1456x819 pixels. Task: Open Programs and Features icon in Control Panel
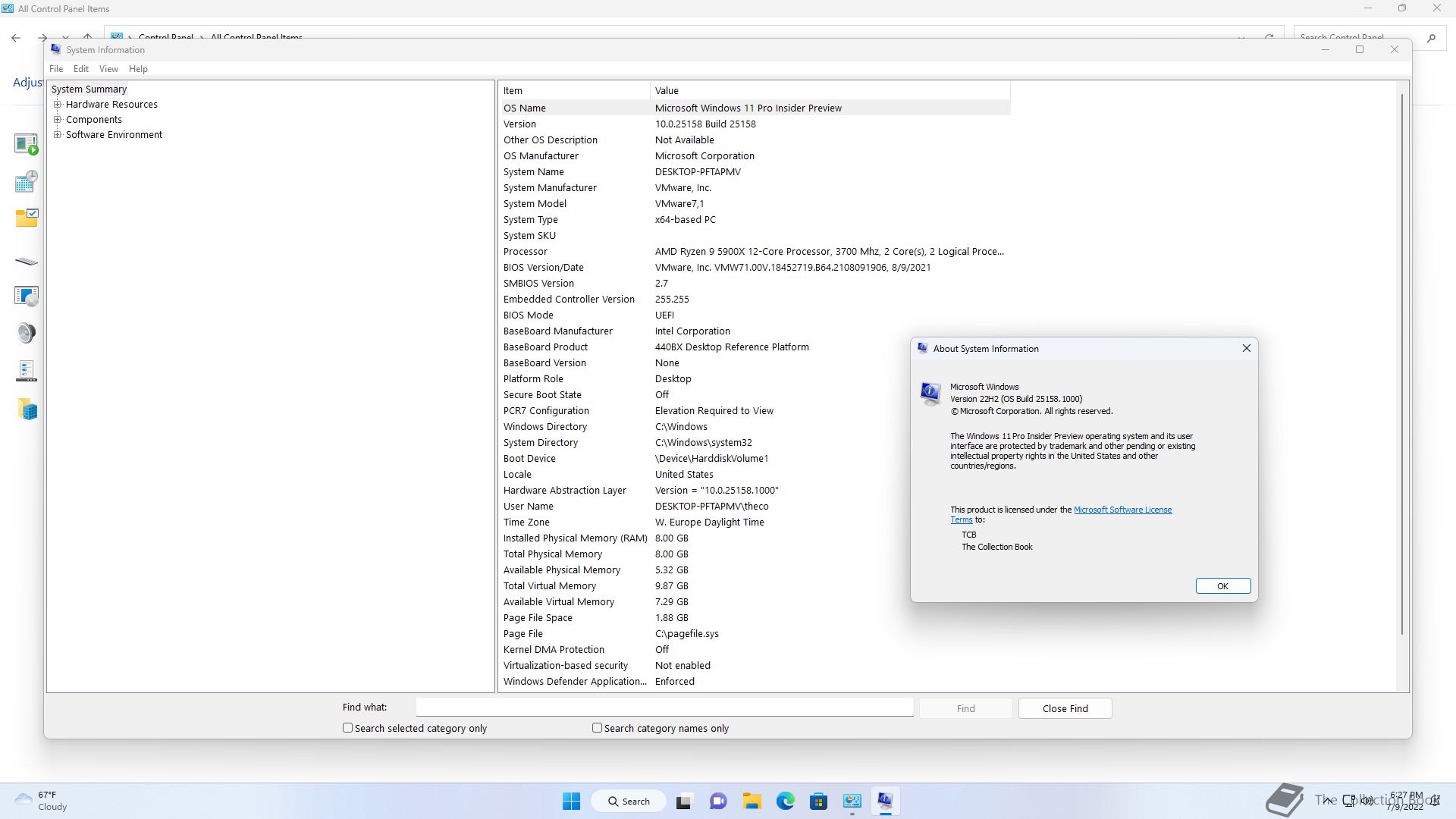[x=27, y=296]
